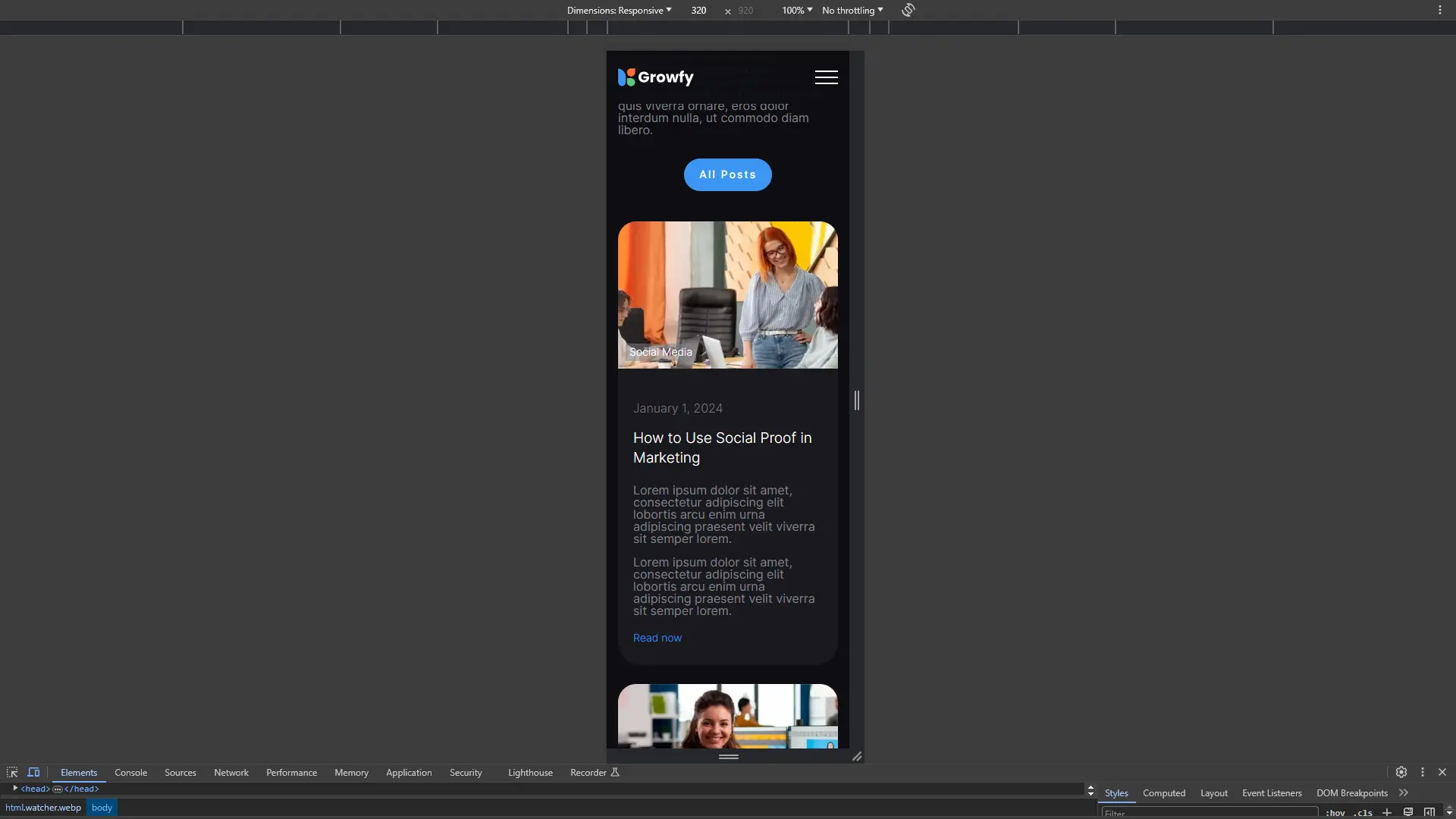Click the January 1, 2024 date
The height and width of the screenshot is (819, 1456).
(677, 408)
